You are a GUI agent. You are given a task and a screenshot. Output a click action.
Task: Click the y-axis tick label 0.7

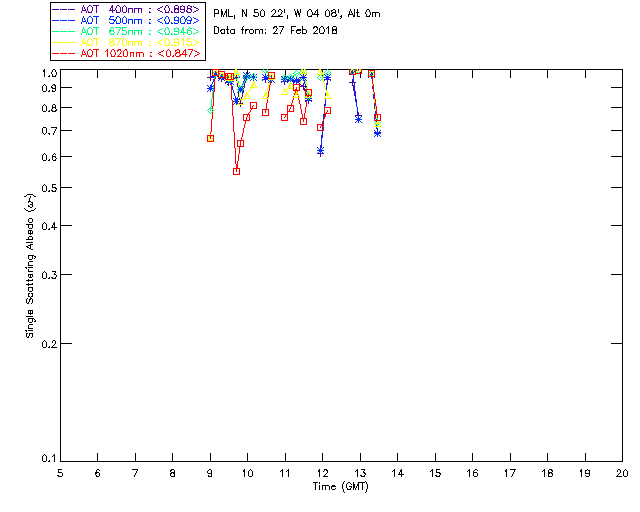pyautogui.click(x=49, y=131)
